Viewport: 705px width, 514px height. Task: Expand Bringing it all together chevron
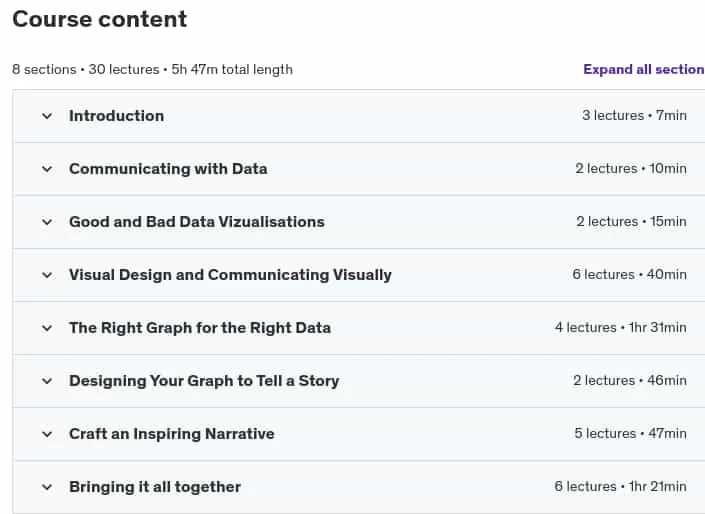click(x=47, y=487)
